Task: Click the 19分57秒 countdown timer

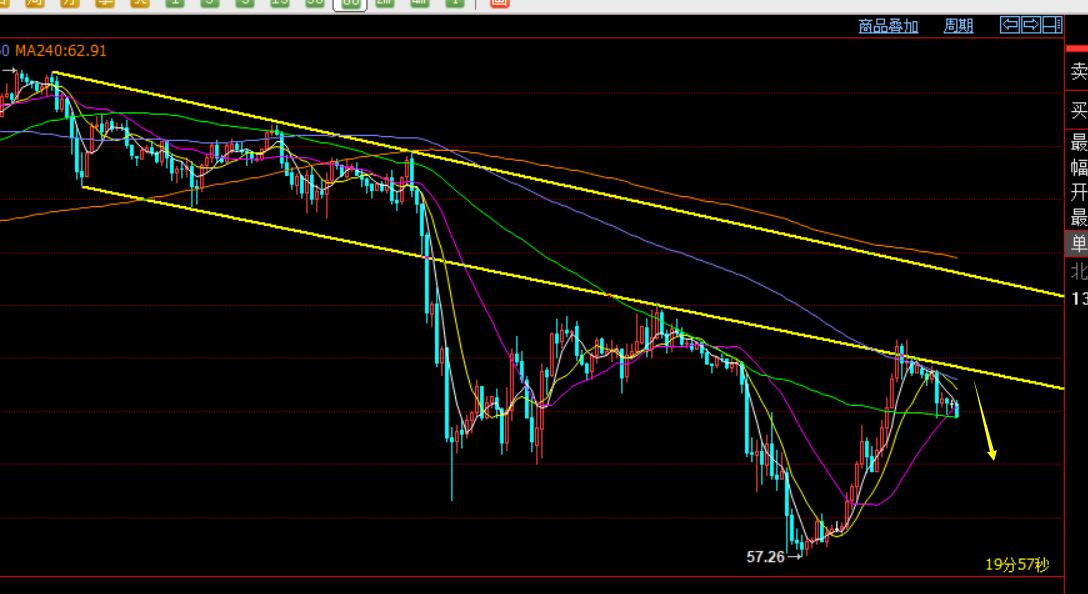Action: coord(1017,565)
